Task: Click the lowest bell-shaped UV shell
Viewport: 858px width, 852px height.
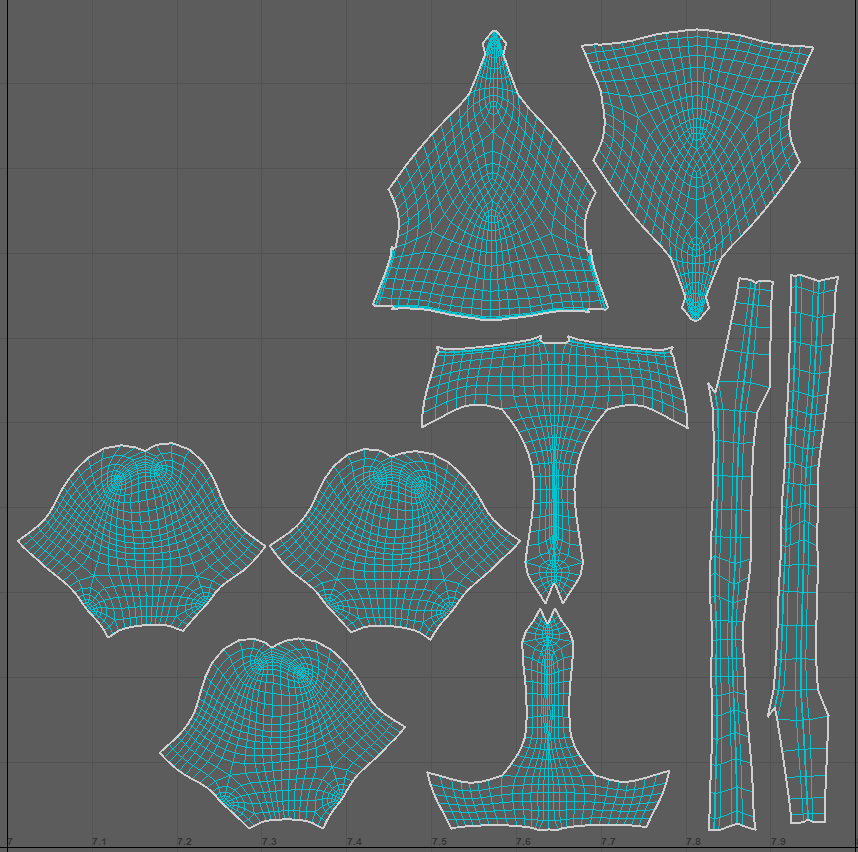Action: pyautogui.click(x=282, y=733)
